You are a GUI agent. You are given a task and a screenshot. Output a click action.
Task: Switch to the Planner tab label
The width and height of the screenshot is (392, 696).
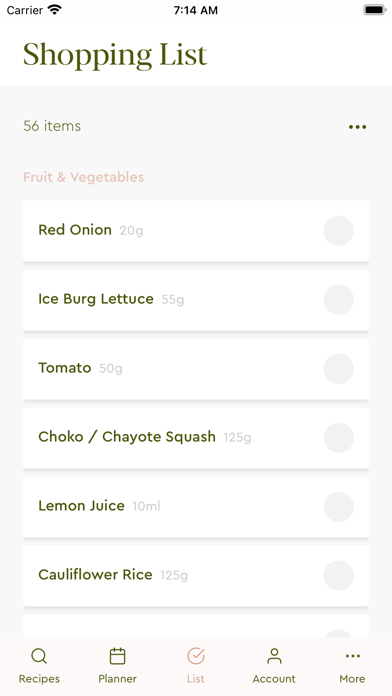click(118, 679)
